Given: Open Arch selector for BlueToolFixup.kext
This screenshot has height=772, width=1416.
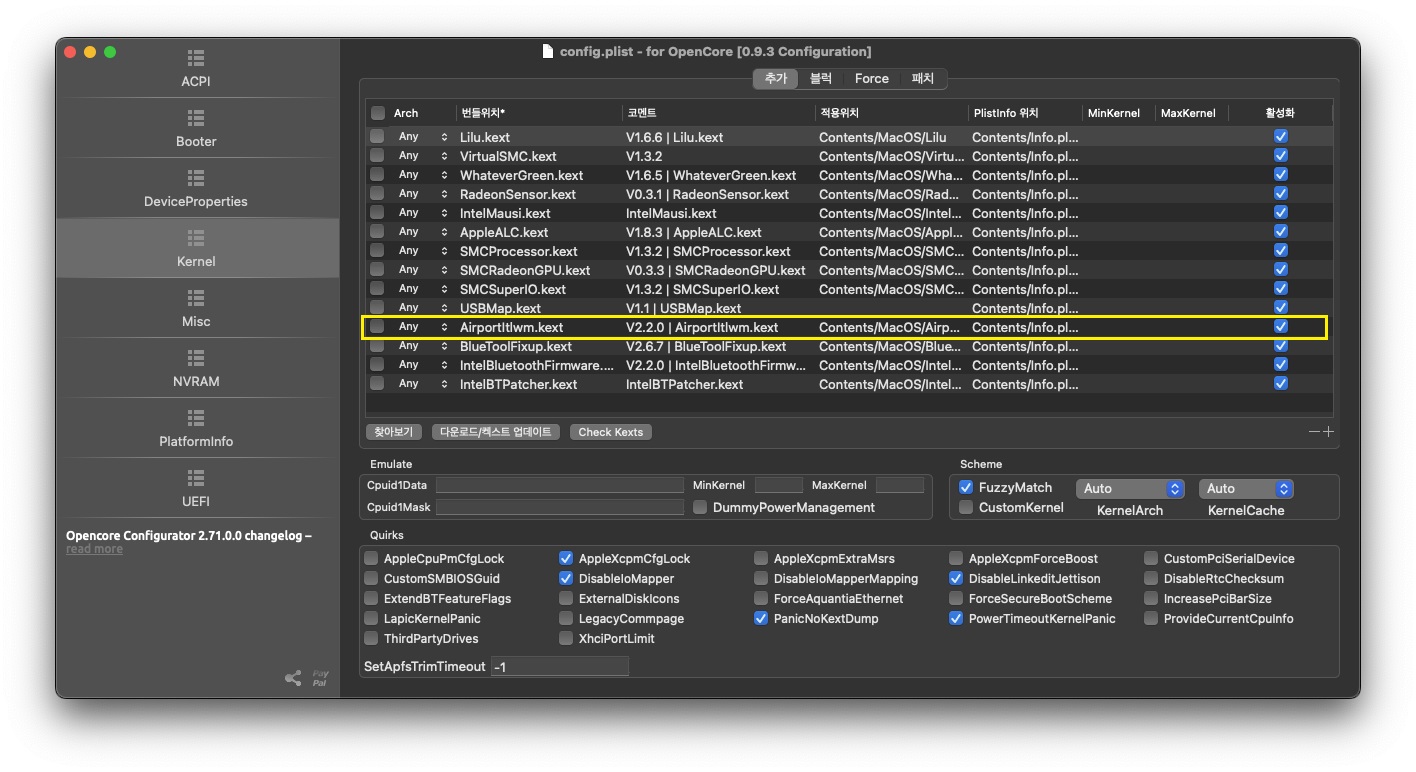Looking at the screenshot, I should [x=422, y=345].
